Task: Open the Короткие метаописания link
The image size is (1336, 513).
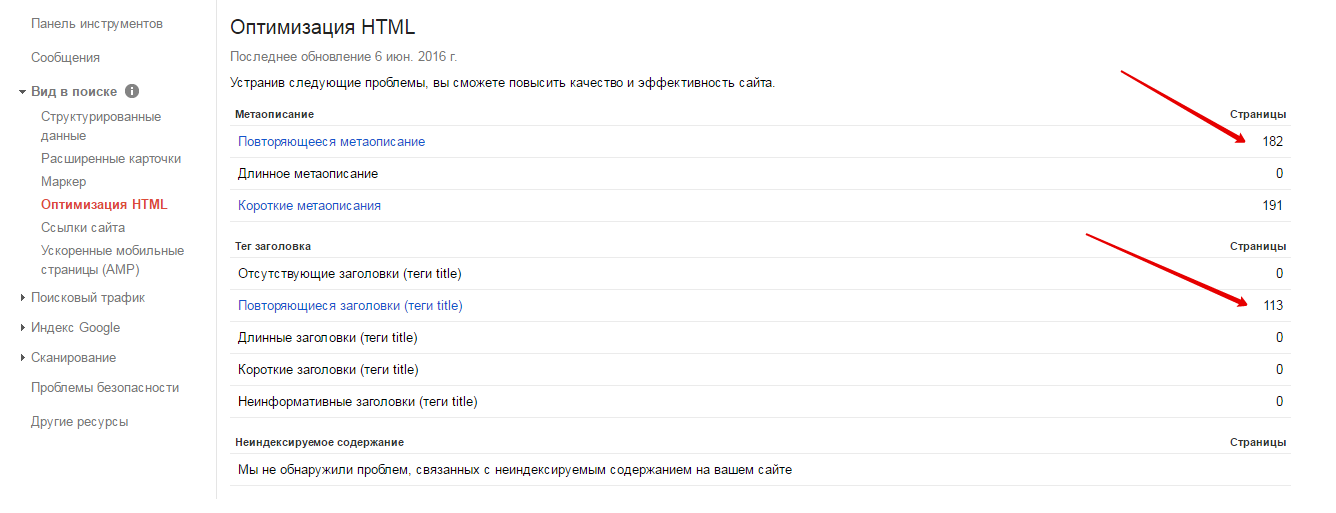Action: click(309, 206)
